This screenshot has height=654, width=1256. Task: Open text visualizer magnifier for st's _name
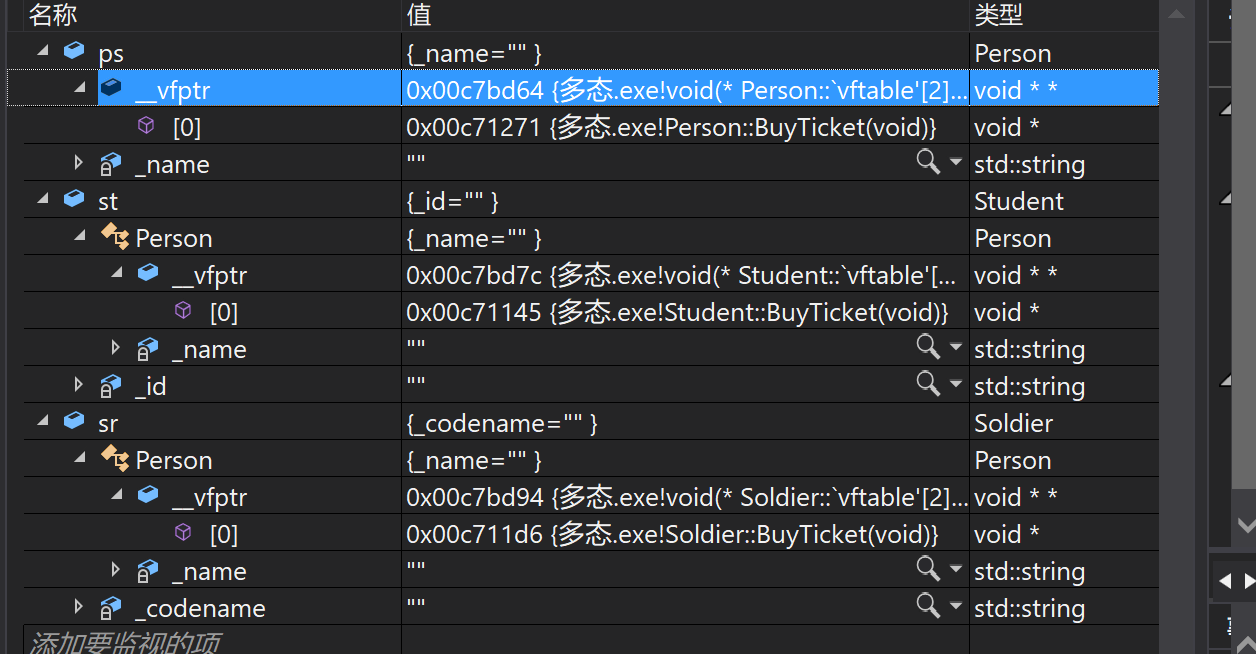coord(928,347)
